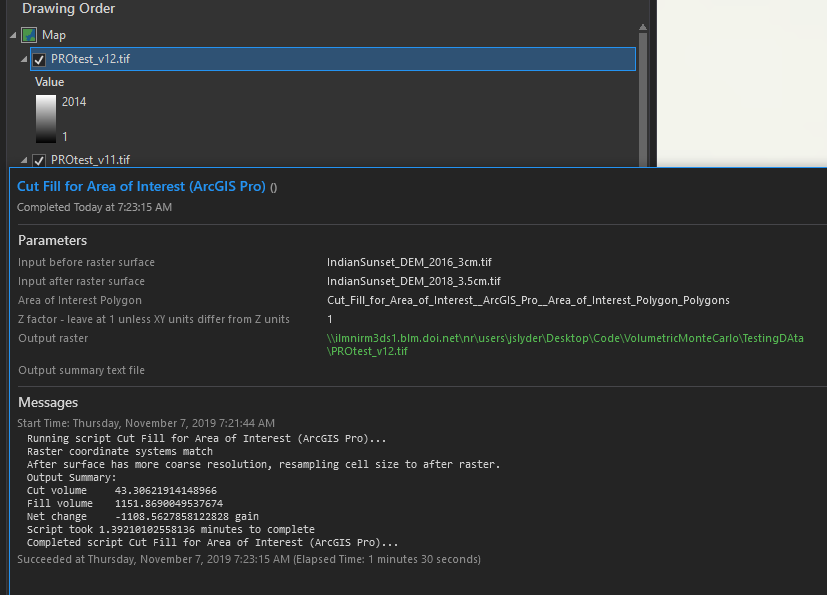Click the After surface resampling message line
827x595 pixels.
click(x=263, y=464)
